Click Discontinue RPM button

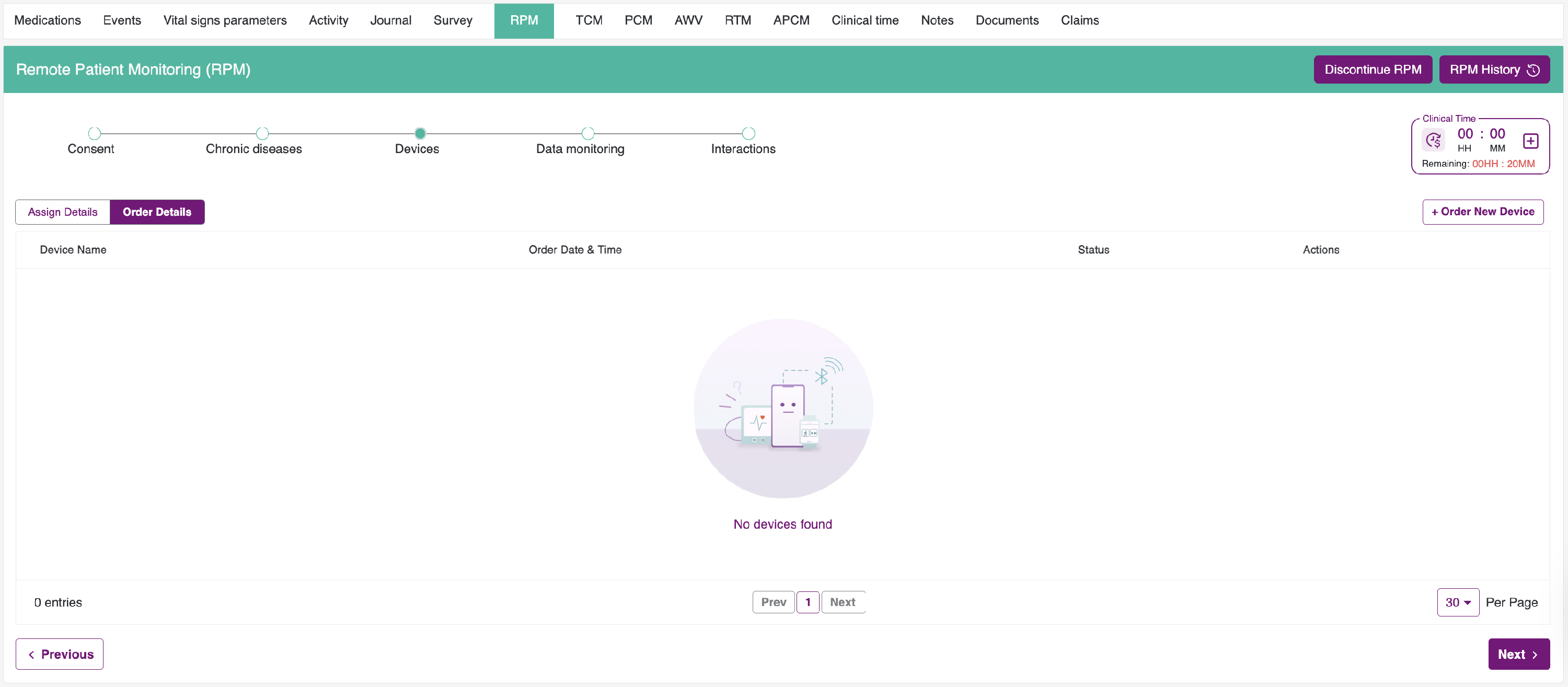(1372, 69)
